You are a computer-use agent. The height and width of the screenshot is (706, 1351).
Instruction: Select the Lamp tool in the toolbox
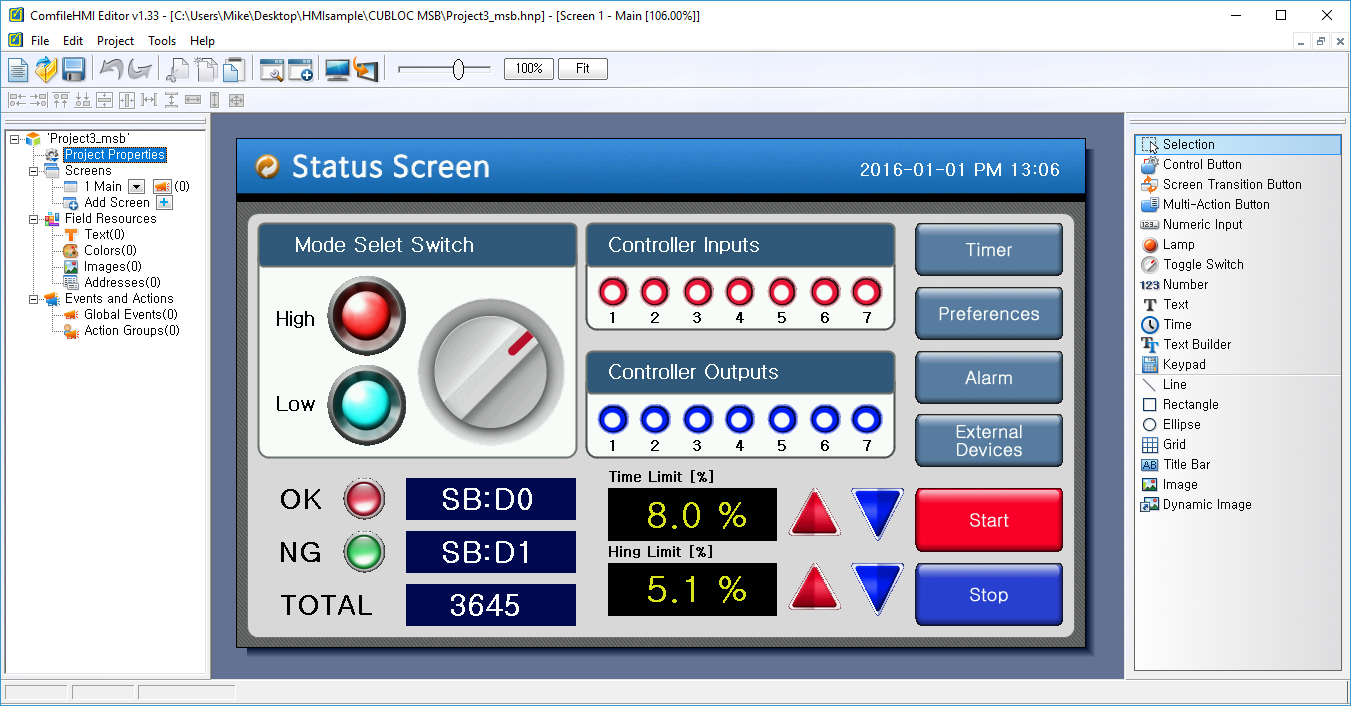point(1178,245)
